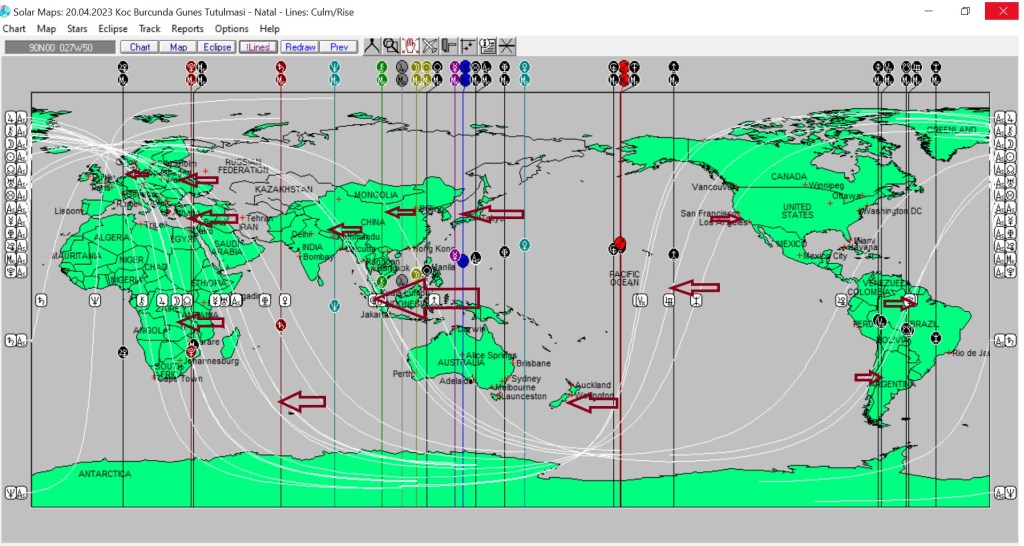This screenshot has height=546, width=1024.
Task: Open the Chart menu
Action: point(14,29)
